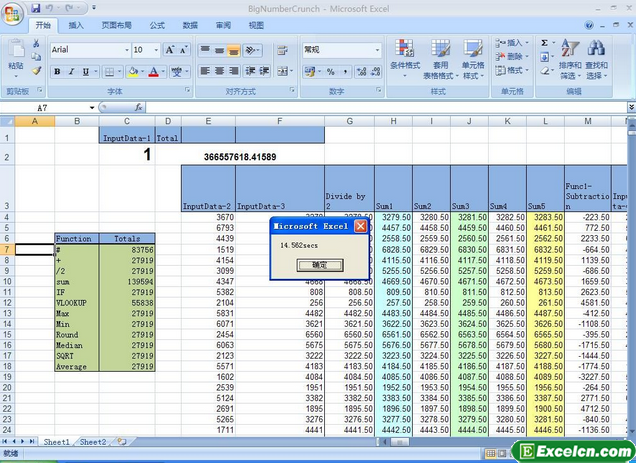
Task: Customize quick access toolbar dropdown
Action: (94, 8)
